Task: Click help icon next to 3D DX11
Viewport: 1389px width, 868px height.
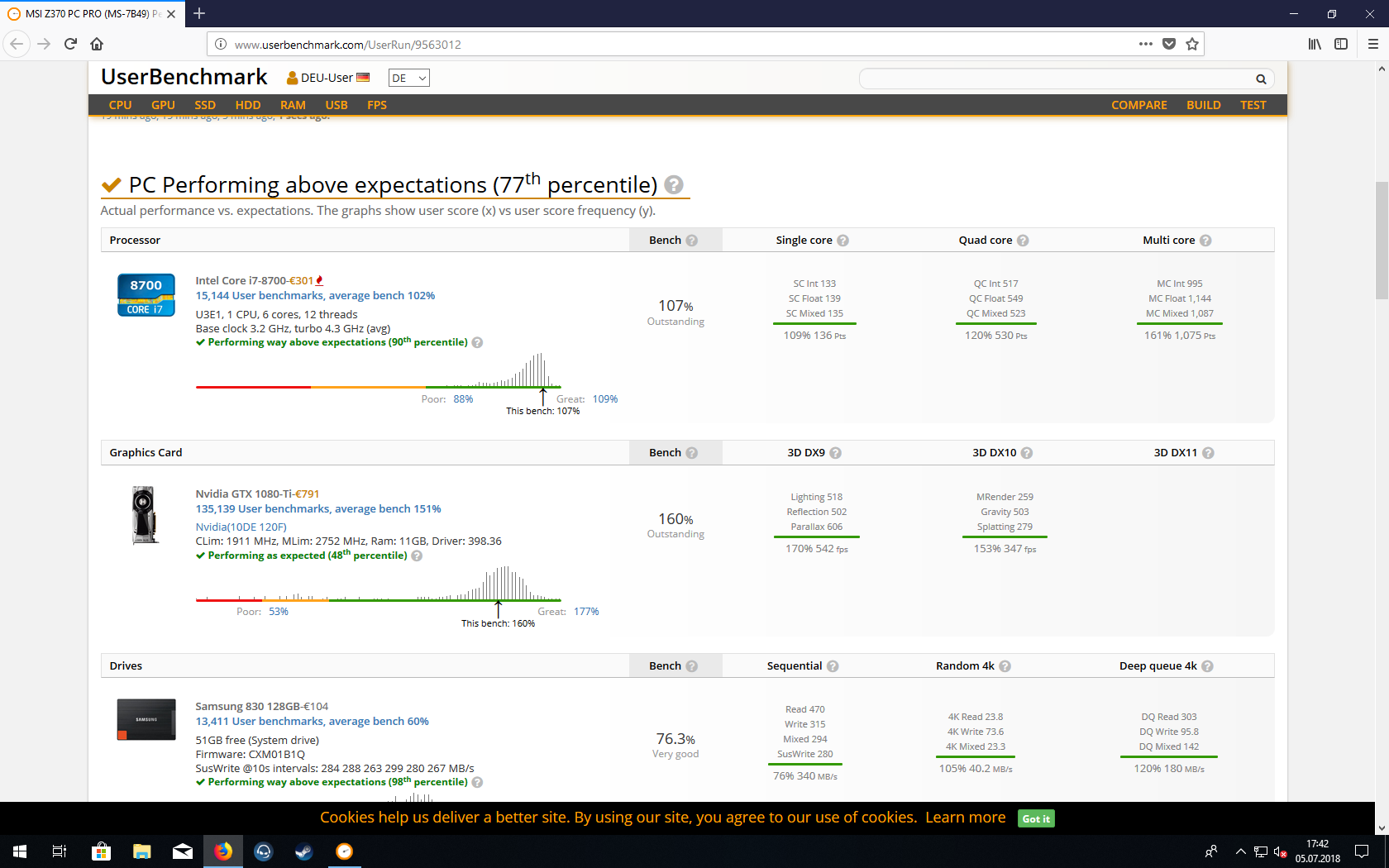Action: (x=1208, y=453)
